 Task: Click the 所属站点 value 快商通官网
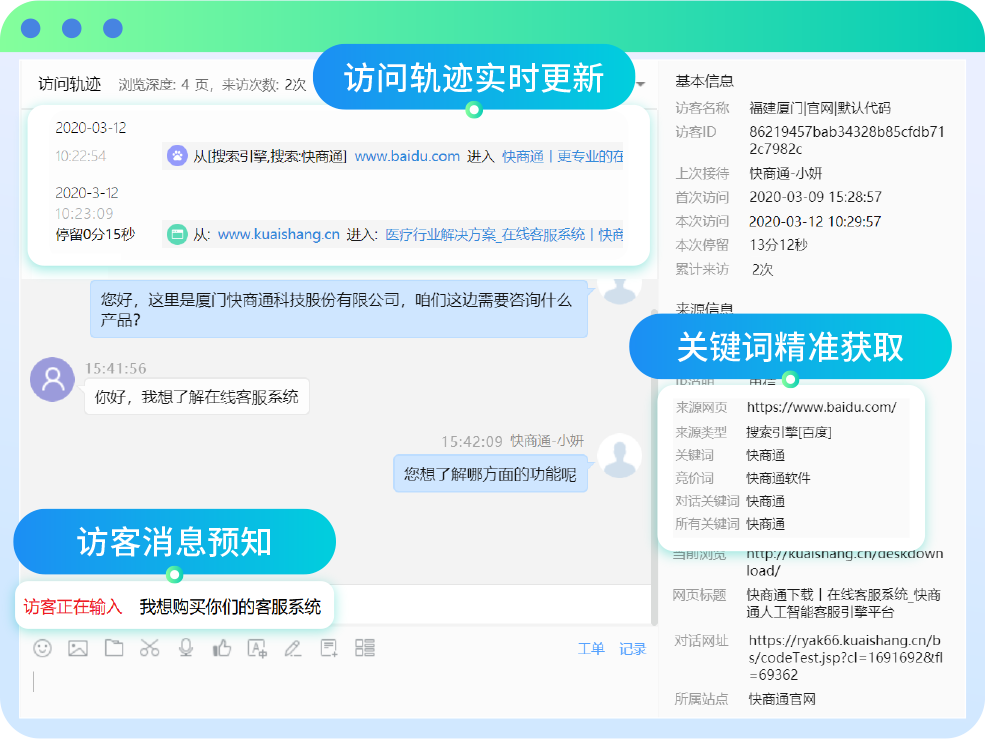coord(782,699)
